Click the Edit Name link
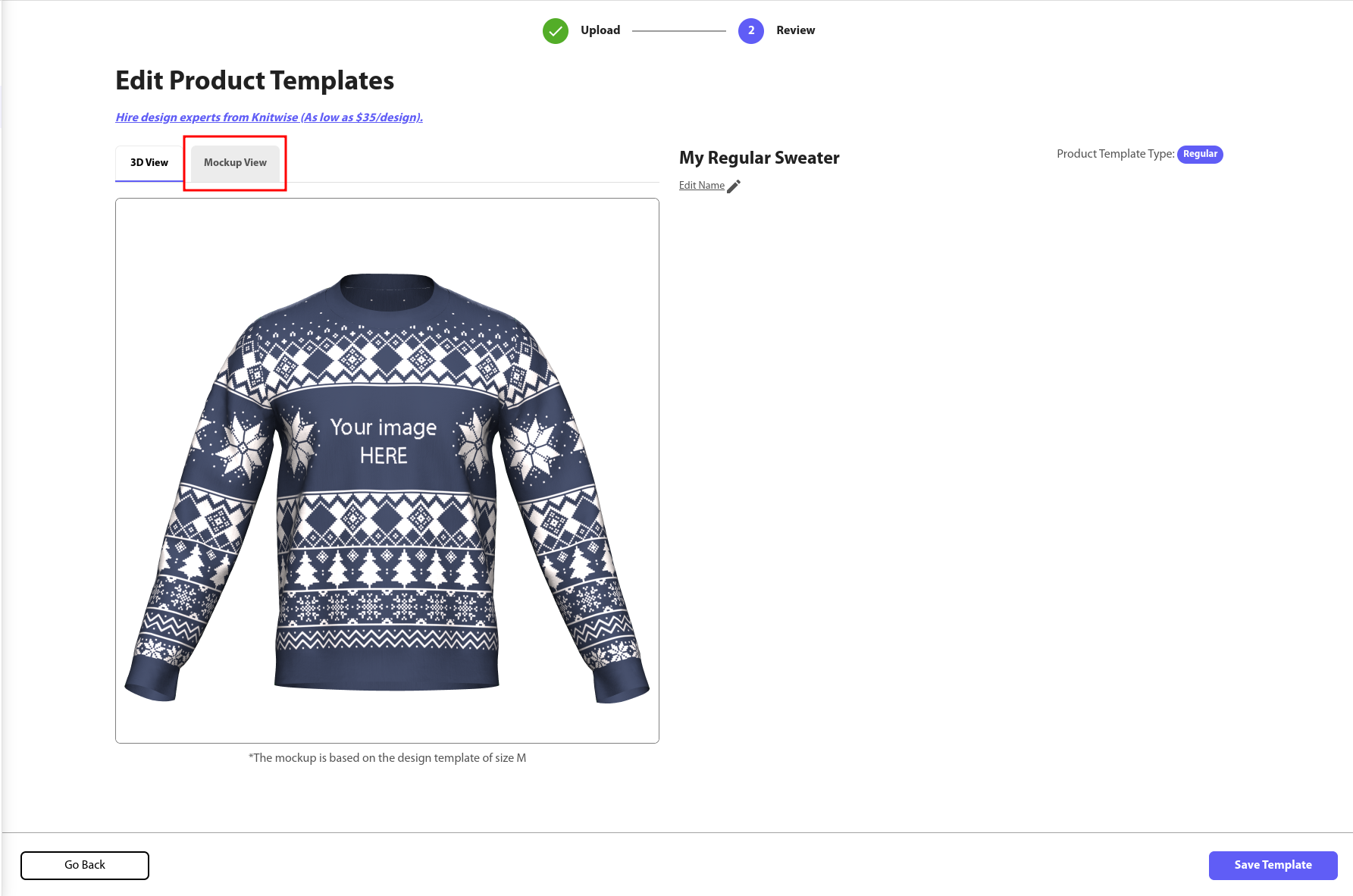Viewport: 1353px width, 896px height. tap(702, 186)
